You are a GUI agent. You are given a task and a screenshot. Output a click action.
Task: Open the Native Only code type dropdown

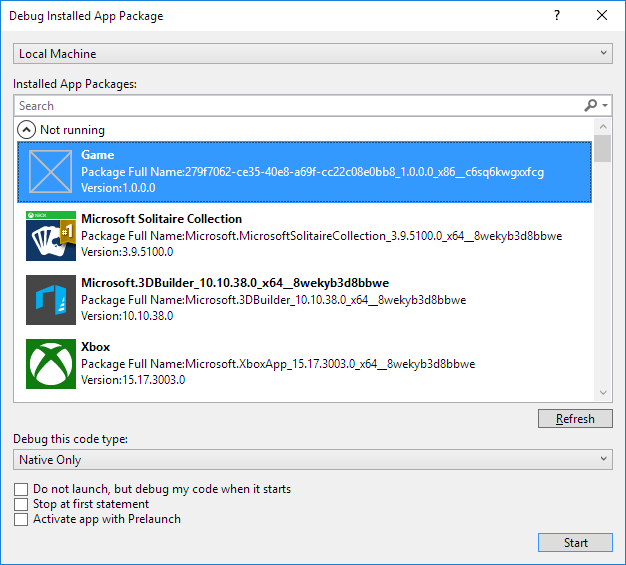coord(313,460)
